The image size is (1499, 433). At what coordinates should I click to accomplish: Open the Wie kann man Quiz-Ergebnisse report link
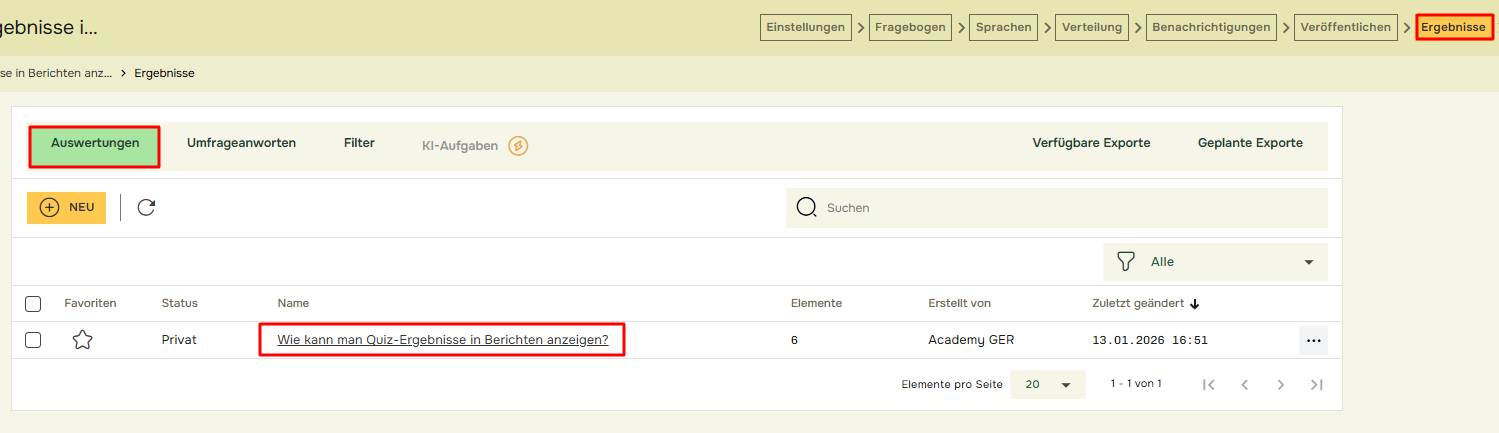tap(442, 340)
